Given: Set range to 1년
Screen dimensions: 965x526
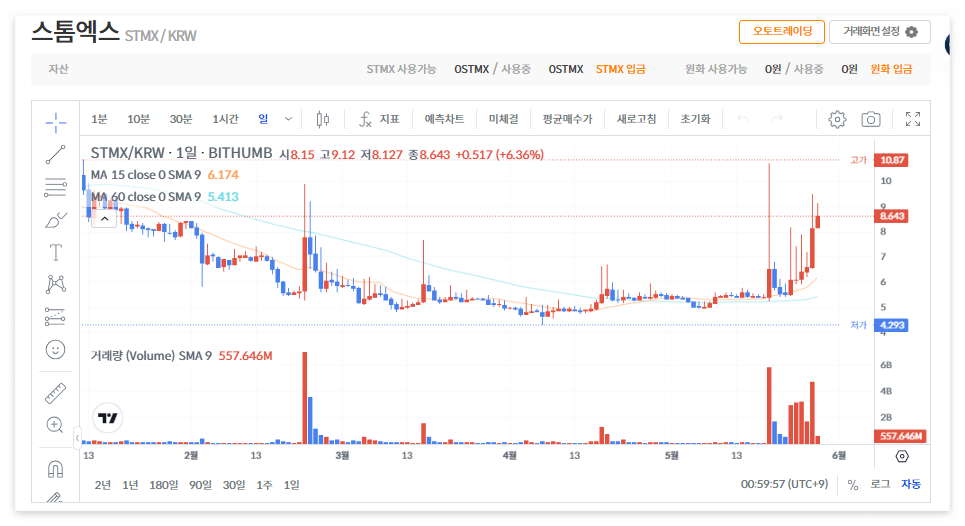Looking at the screenshot, I should pos(130,485).
